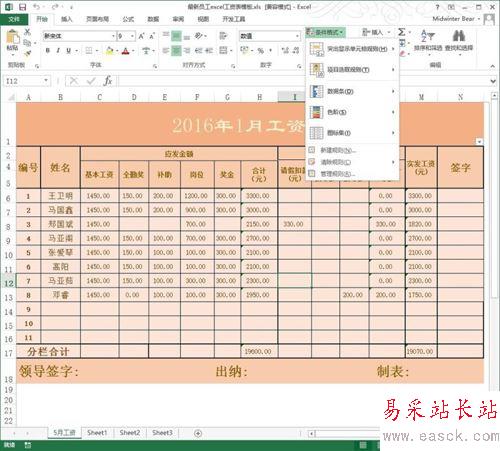Screen dimensions: 500x451
Task: Open the Data Bars submenu
Action: coord(352,91)
